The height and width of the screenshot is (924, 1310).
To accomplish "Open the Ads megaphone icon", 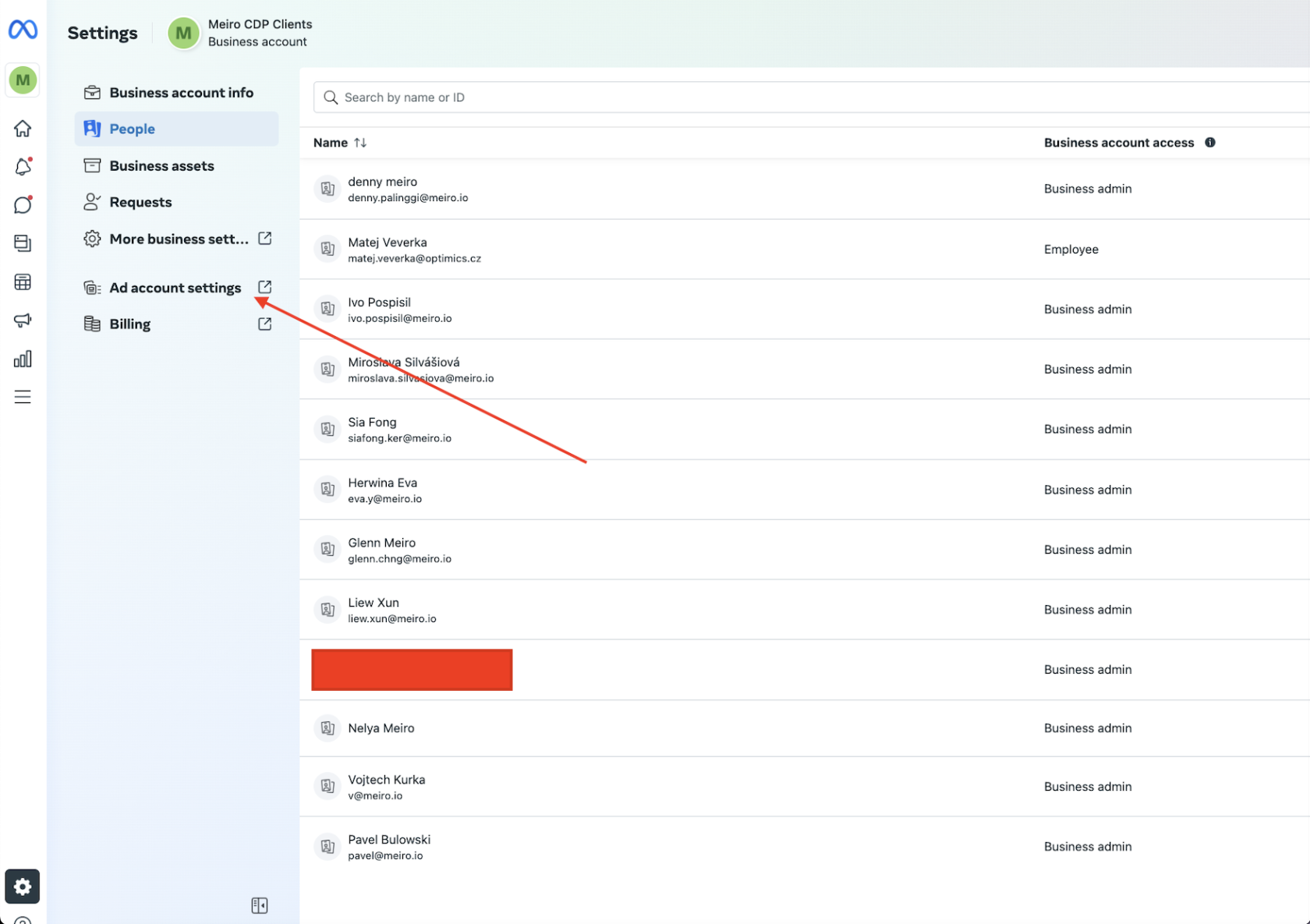I will (23, 320).
